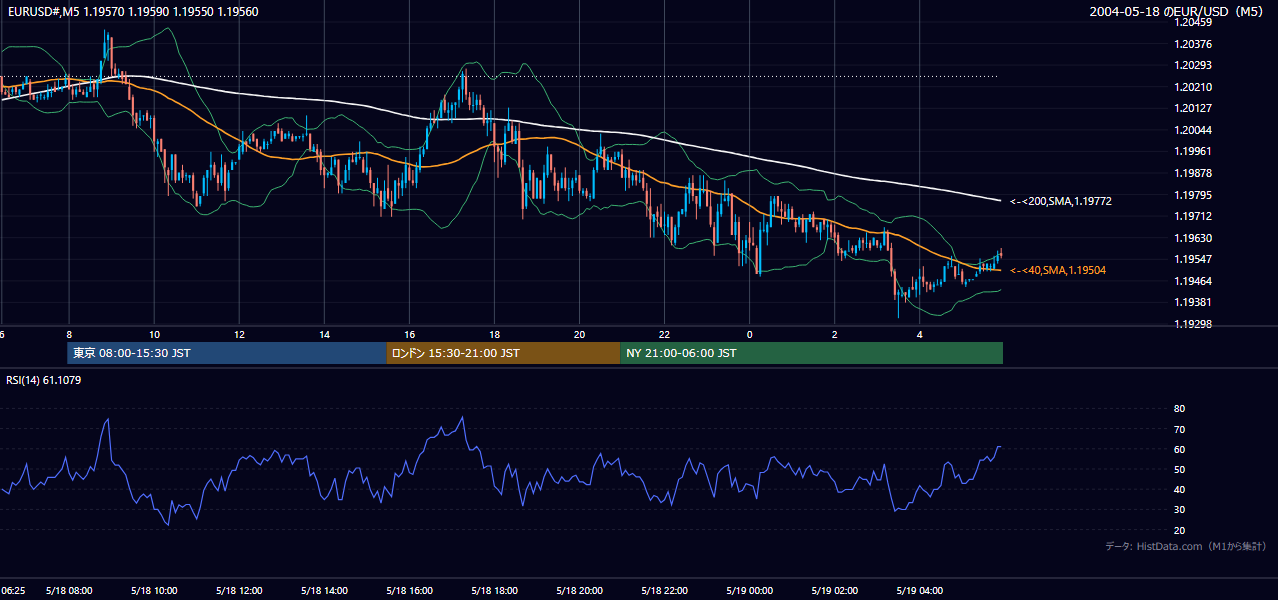Click the RSI(14) 61.1079 indicator label
1278x600 pixels.
44,380
